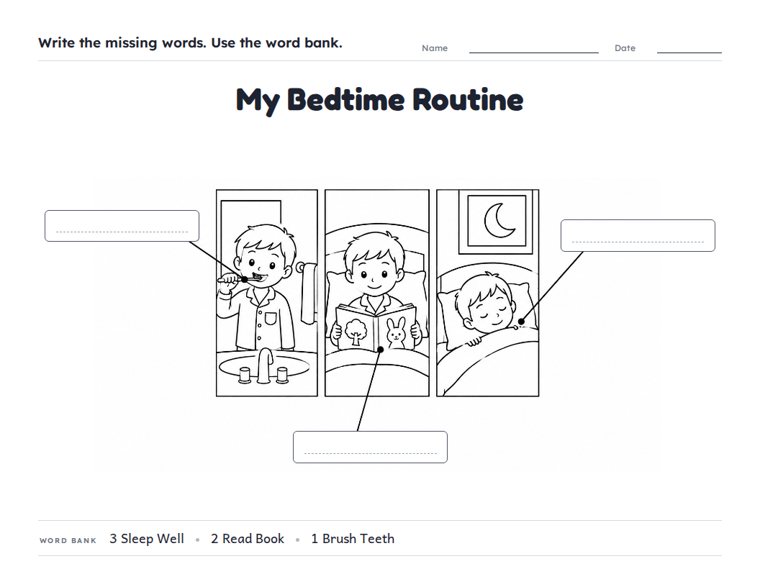Click the rabbit drawing on the book
Image resolution: width=760 pixels, height=587 pixels.
tap(396, 332)
